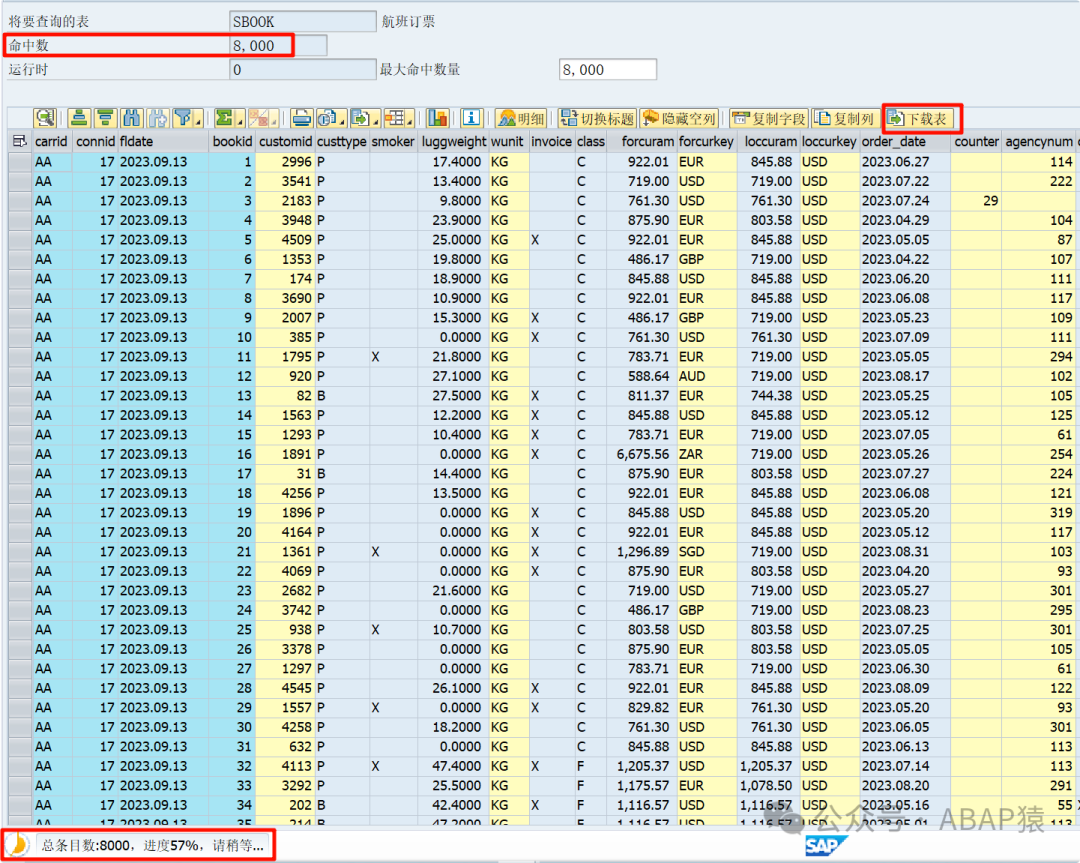Click the loading spinner icon in status bar

pyautogui.click(x=19, y=845)
